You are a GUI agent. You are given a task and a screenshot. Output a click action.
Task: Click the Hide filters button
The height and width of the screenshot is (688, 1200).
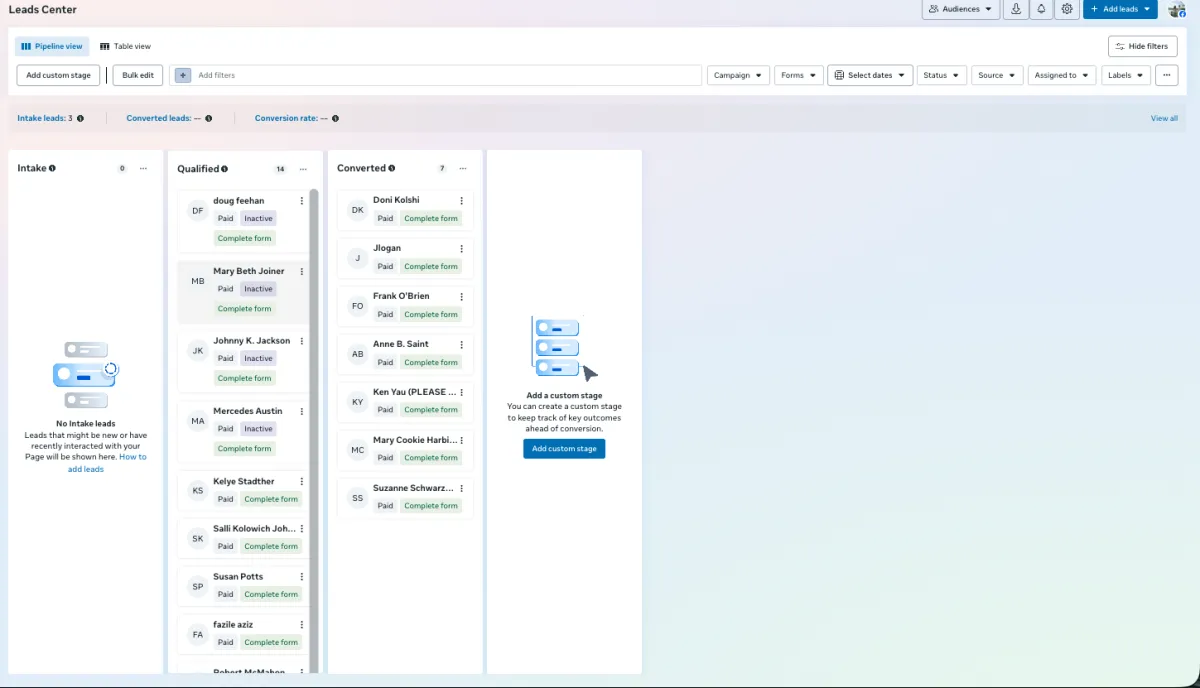point(1142,46)
